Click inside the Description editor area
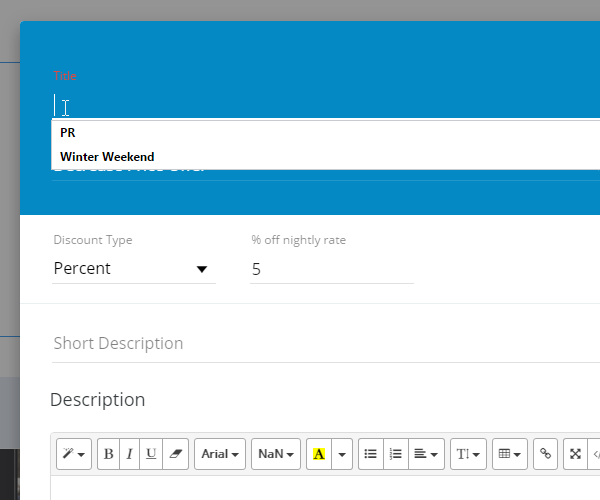Screen dimensions: 600x500 pos(326,488)
